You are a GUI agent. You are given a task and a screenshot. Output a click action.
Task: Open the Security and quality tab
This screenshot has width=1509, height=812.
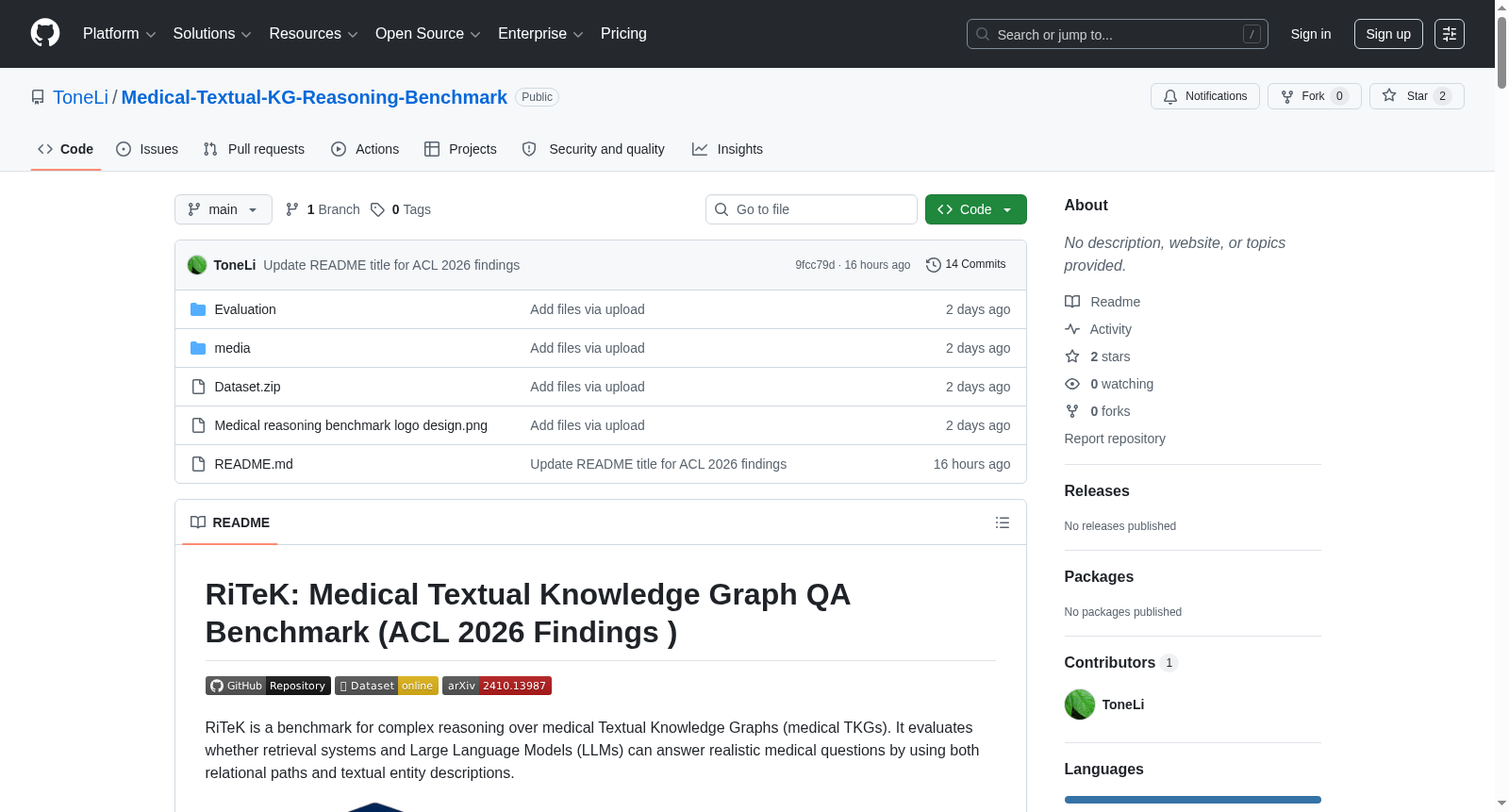tap(593, 149)
